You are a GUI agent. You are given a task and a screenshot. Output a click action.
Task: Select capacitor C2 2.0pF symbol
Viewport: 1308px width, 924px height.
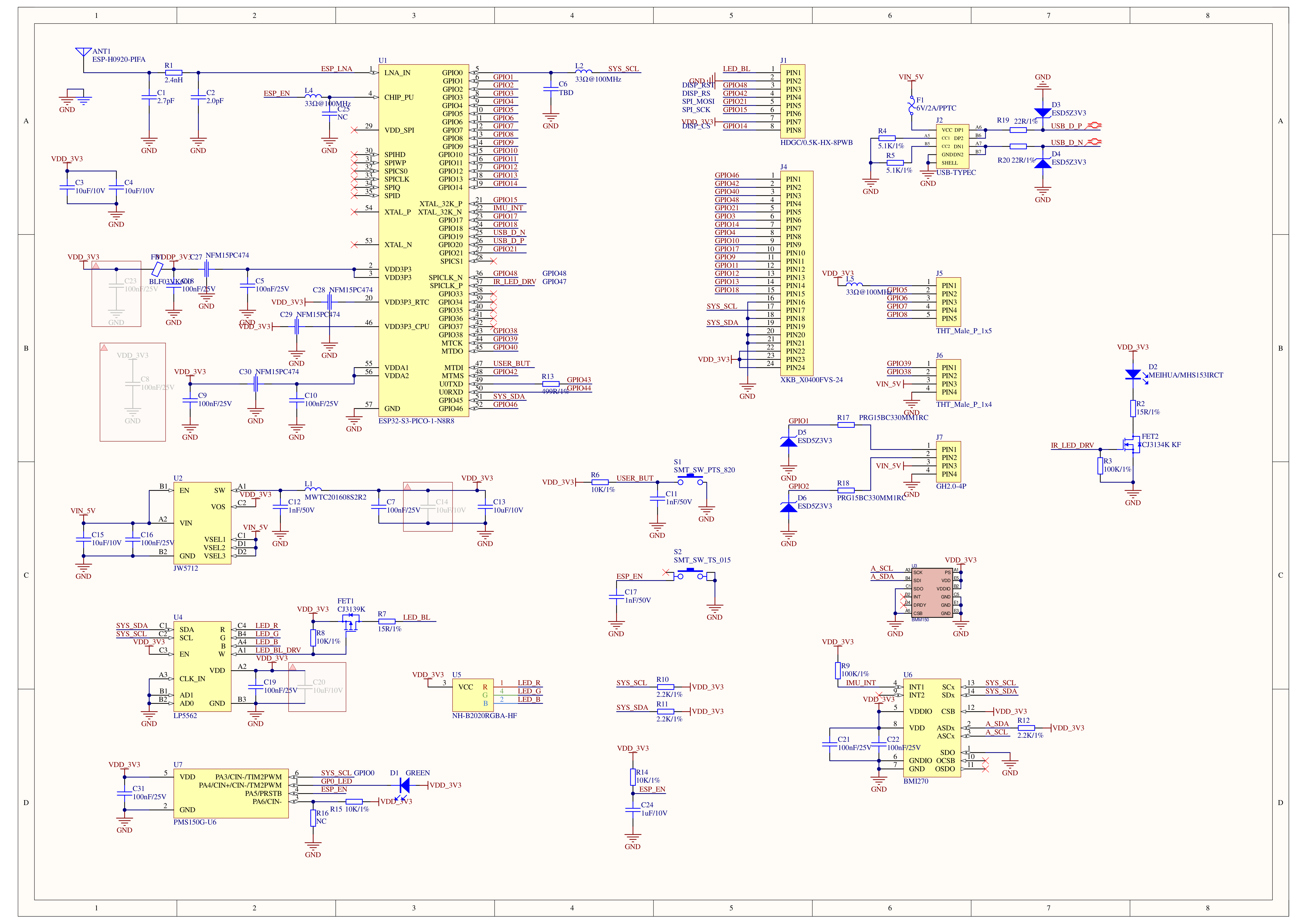coord(198,97)
